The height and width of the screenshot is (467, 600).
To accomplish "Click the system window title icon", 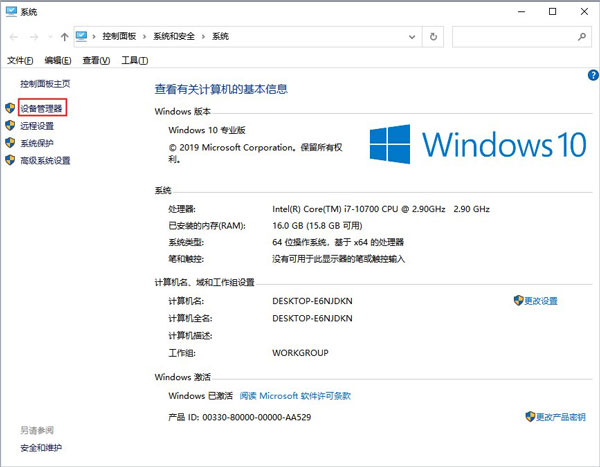I will pyautogui.click(x=11, y=11).
